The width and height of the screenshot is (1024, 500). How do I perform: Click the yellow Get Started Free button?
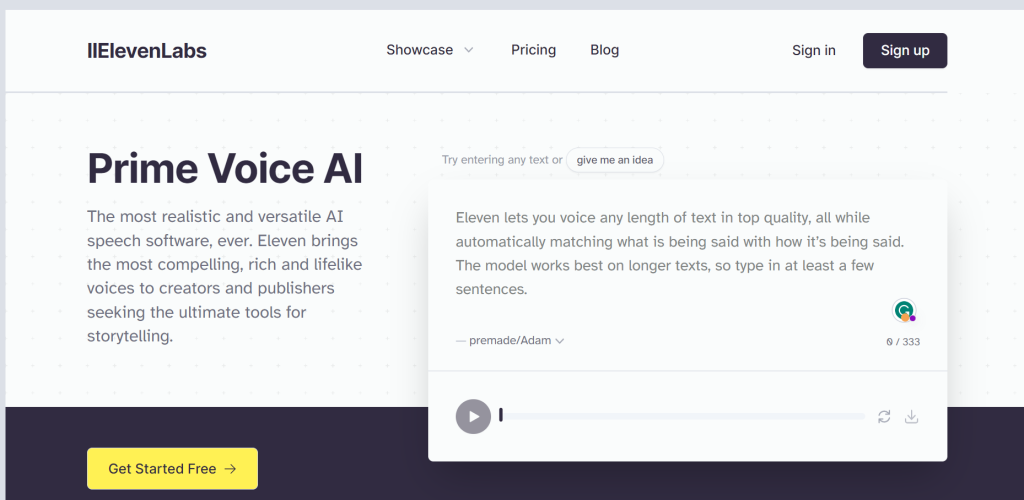click(172, 469)
